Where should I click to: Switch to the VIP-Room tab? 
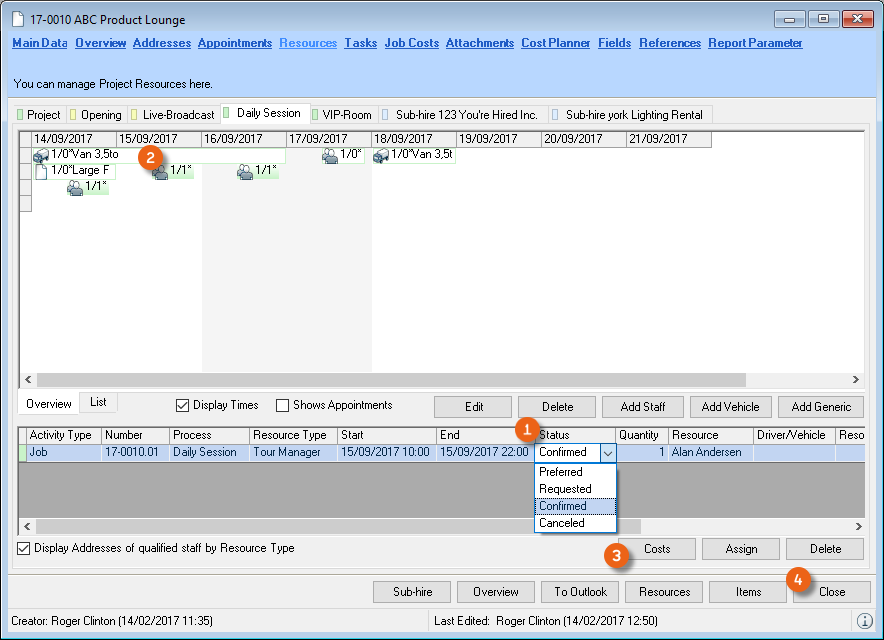[x=346, y=115]
